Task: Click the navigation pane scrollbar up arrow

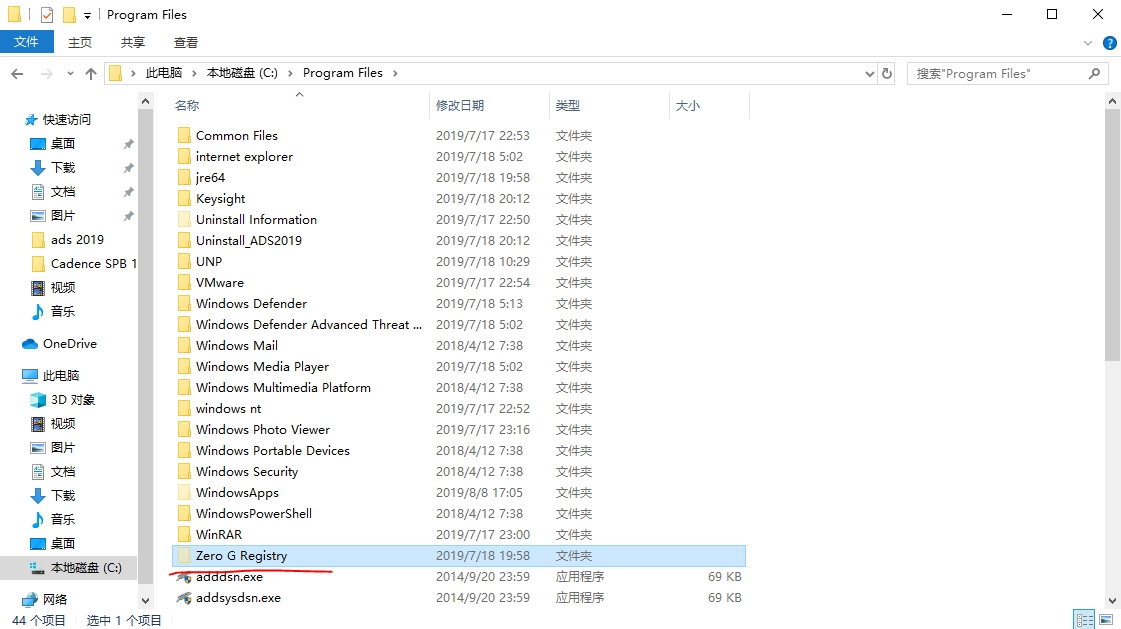Action: 145,101
